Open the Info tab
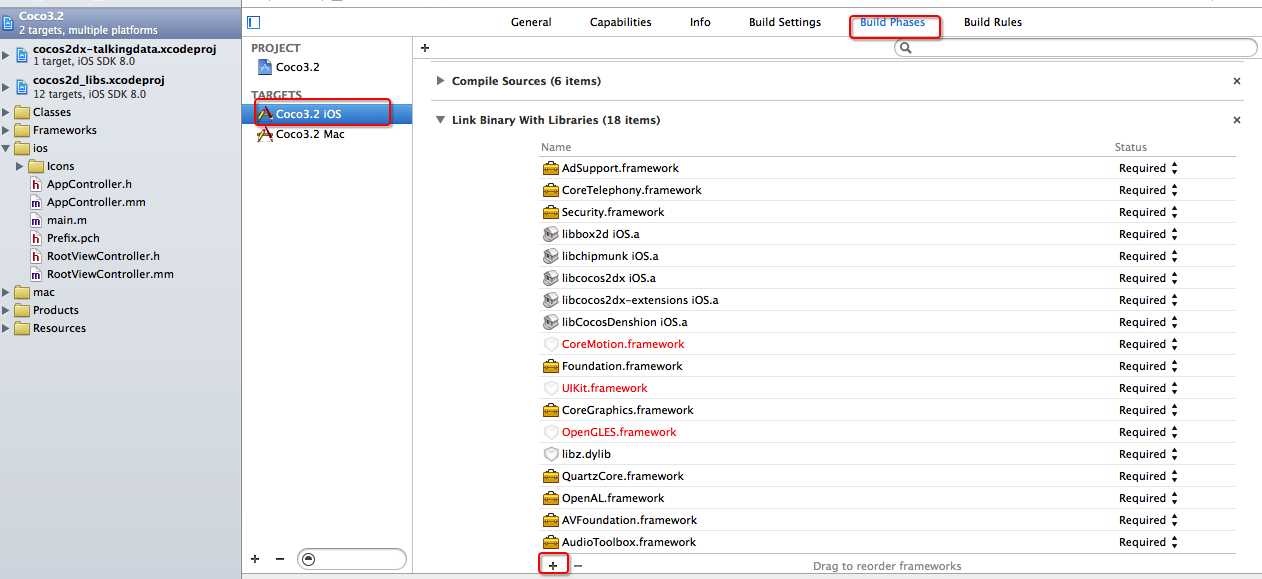 tap(700, 22)
